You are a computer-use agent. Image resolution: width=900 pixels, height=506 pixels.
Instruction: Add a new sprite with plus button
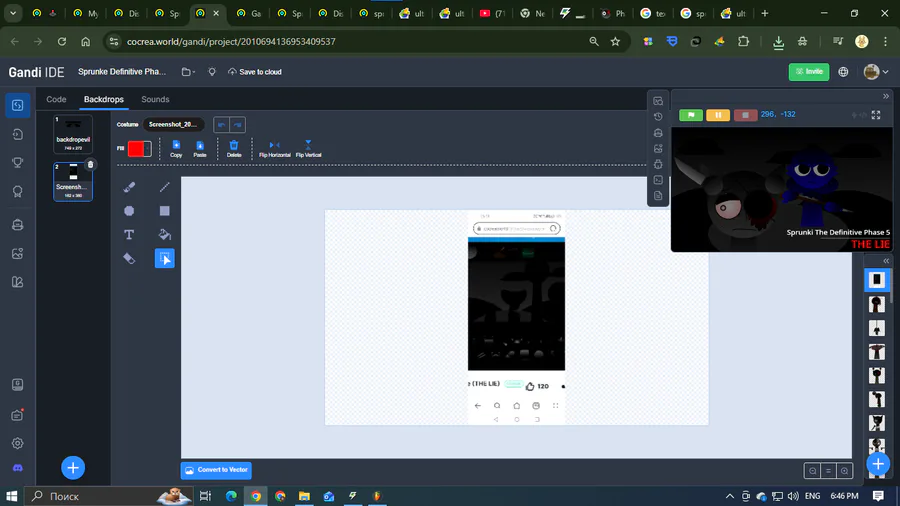click(878, 464)
